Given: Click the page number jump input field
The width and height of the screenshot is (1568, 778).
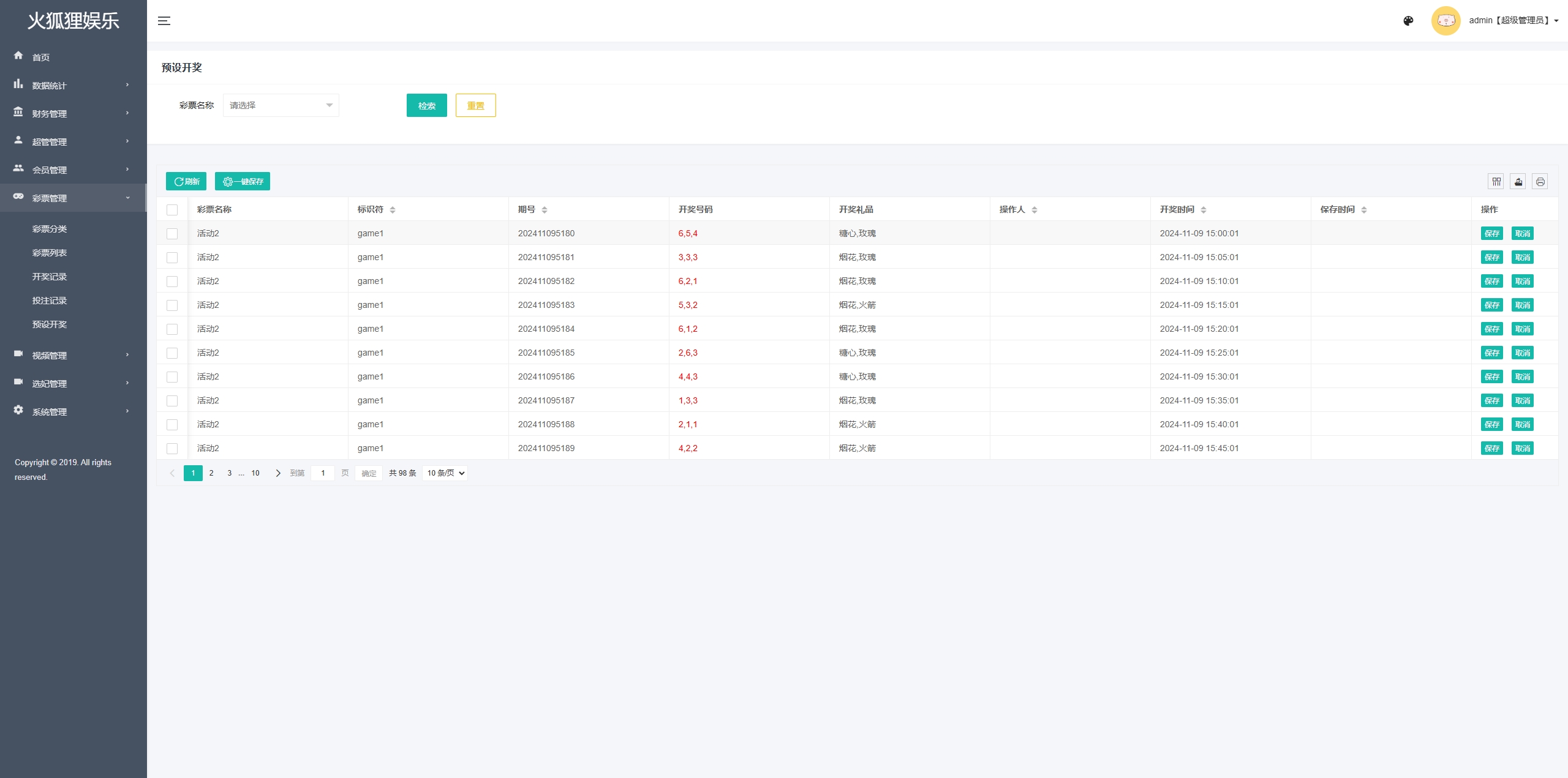Looking at the screenshot, I should 323,473.
